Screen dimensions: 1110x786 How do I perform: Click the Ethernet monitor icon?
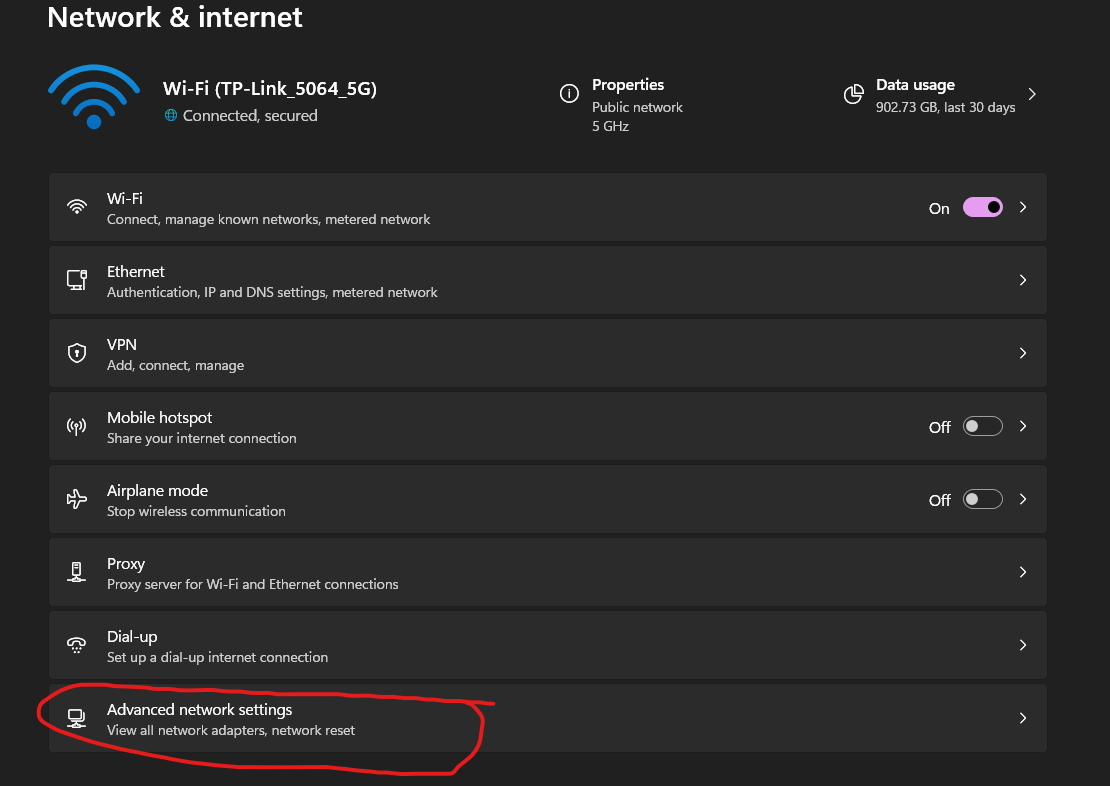point(77,280)
